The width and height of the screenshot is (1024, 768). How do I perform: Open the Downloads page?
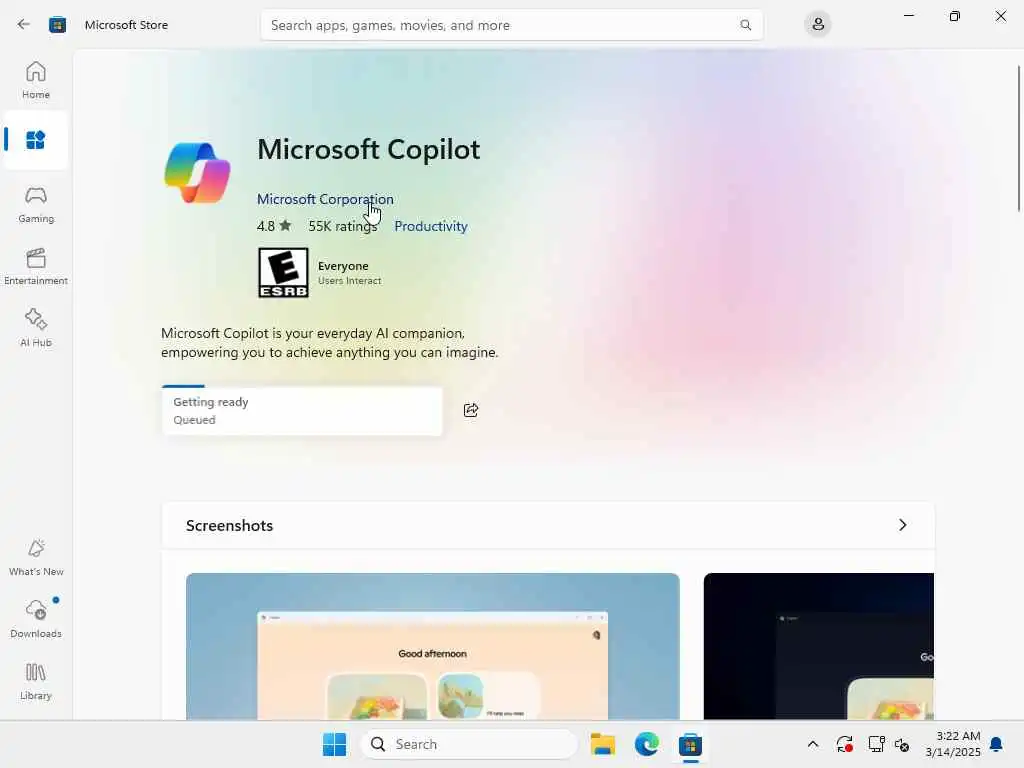[36, 619]
